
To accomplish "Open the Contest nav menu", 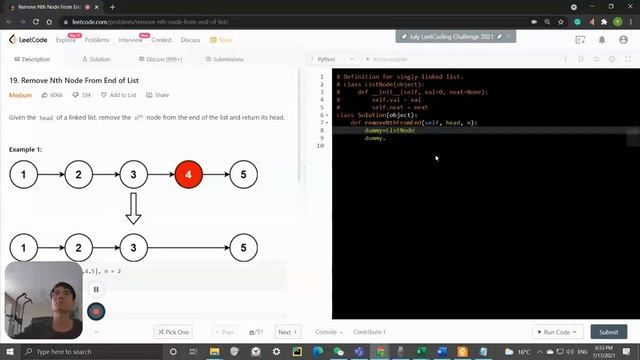I will point(162,40).
